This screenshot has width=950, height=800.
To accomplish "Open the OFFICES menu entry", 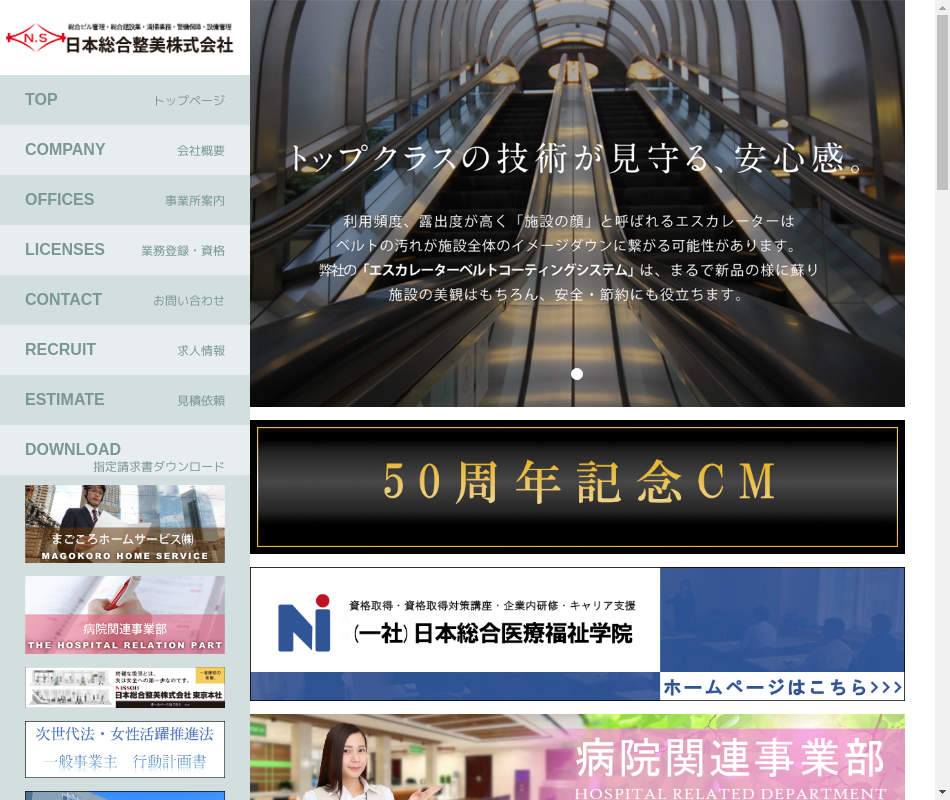I will [x=124, y=200].
